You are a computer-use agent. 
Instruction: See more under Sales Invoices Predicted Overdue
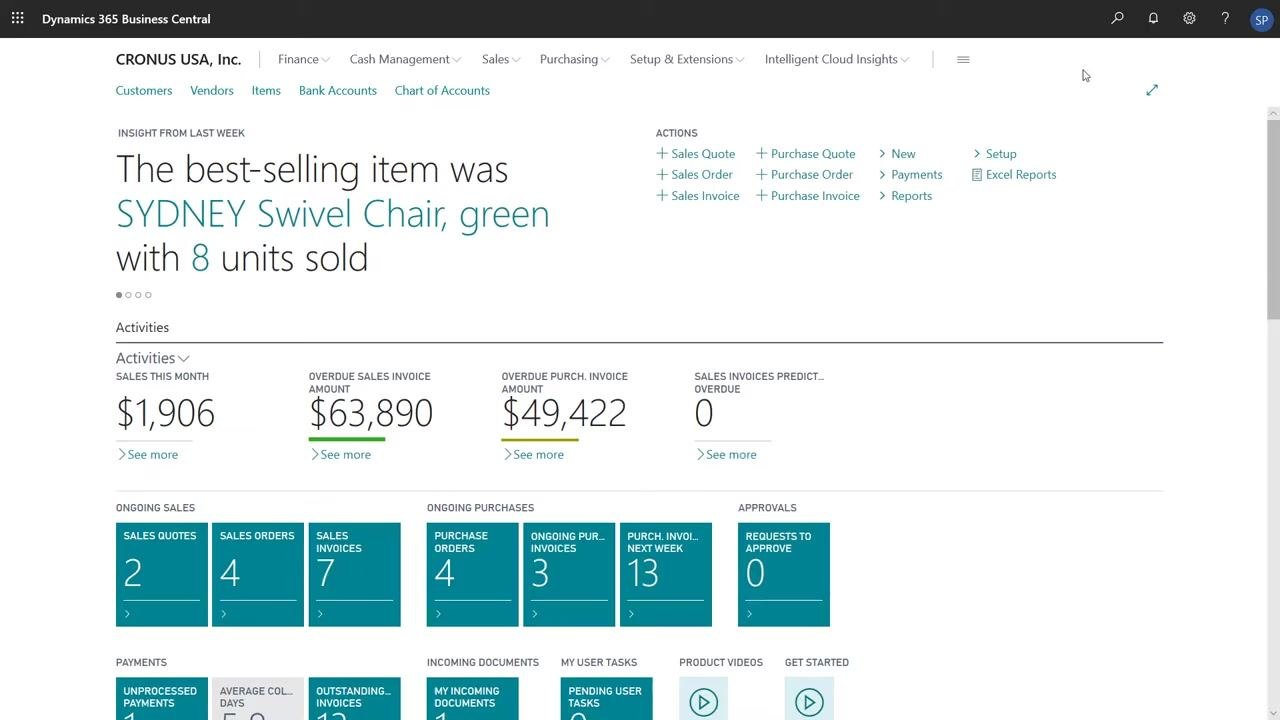727,454
